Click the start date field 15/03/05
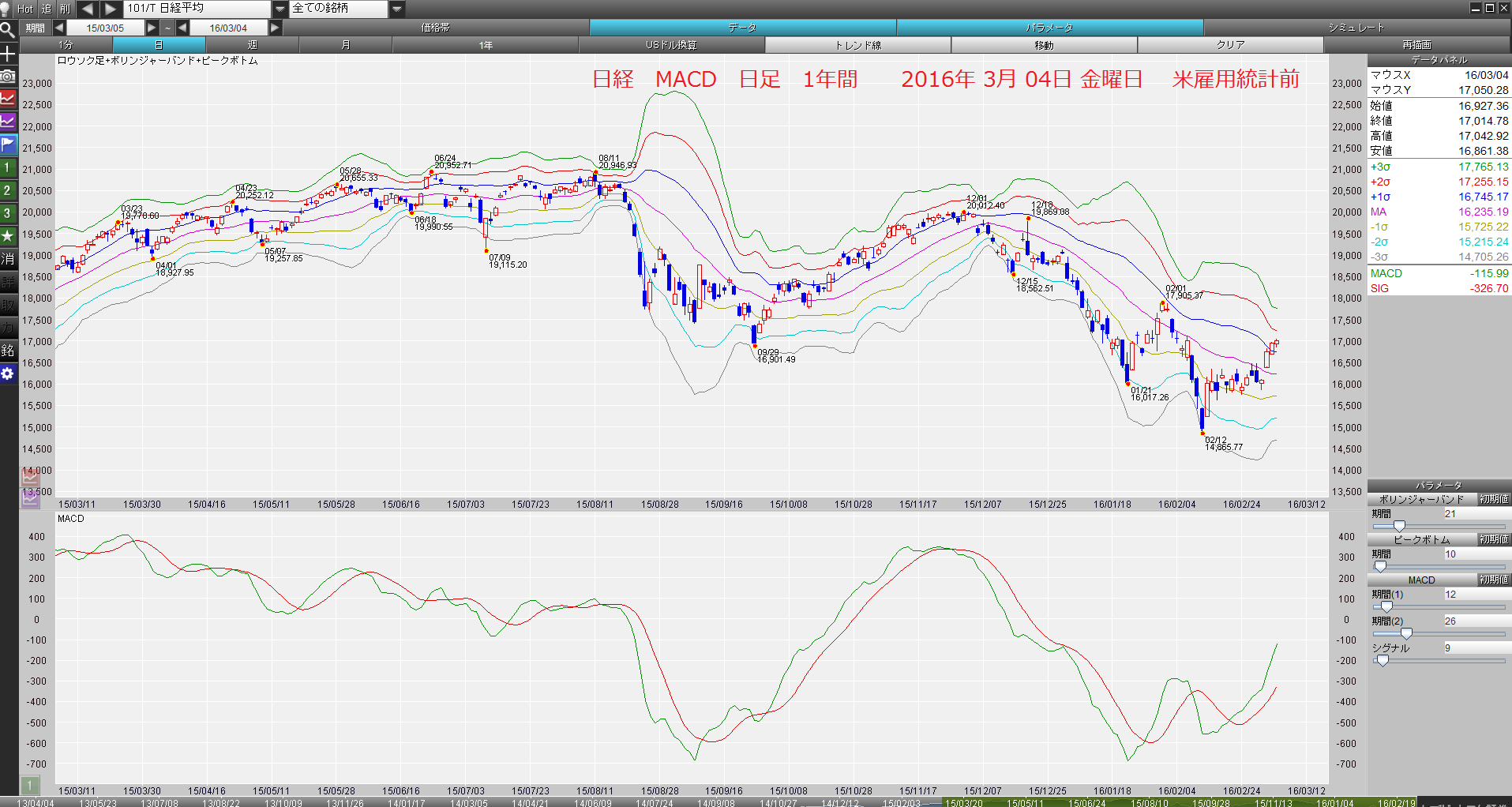The height and width of the screenshot is (807, 1512). [x=105, y=28]
